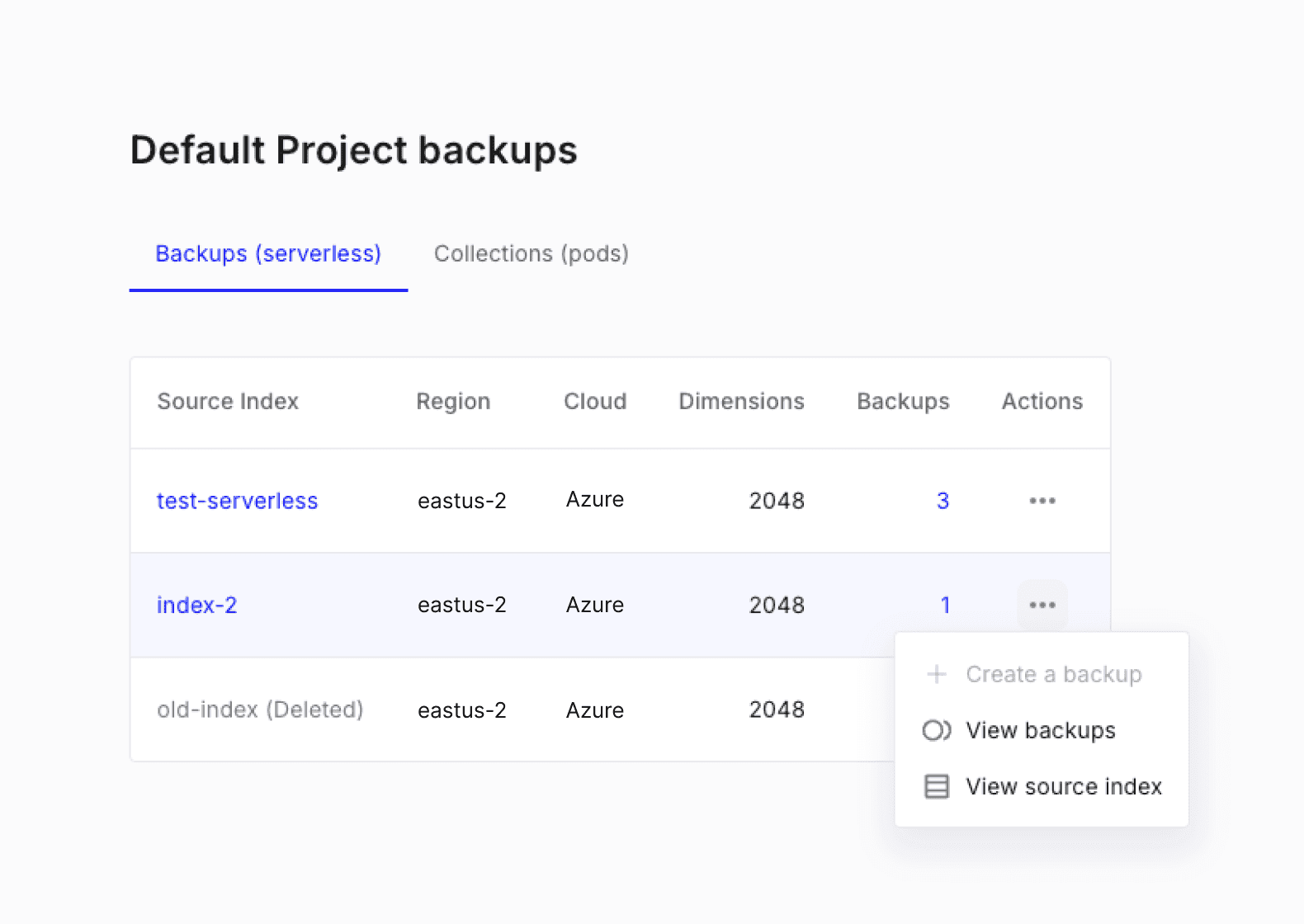The height and width of the screenshot is (924, 1304).
Task: Click the icon next to View backups
Action: coord(937,730)
